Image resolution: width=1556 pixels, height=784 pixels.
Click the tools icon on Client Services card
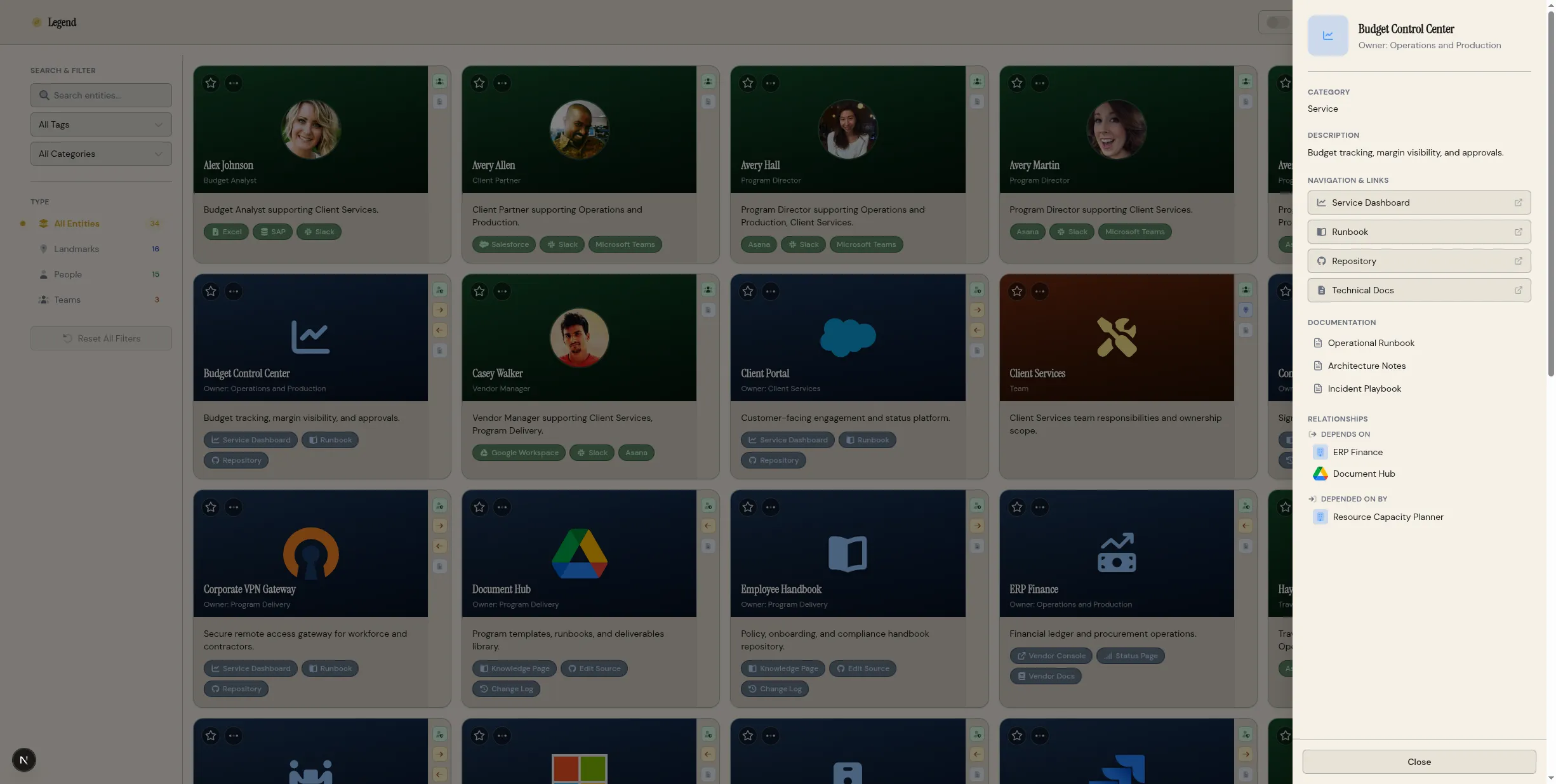(1117, 337)
